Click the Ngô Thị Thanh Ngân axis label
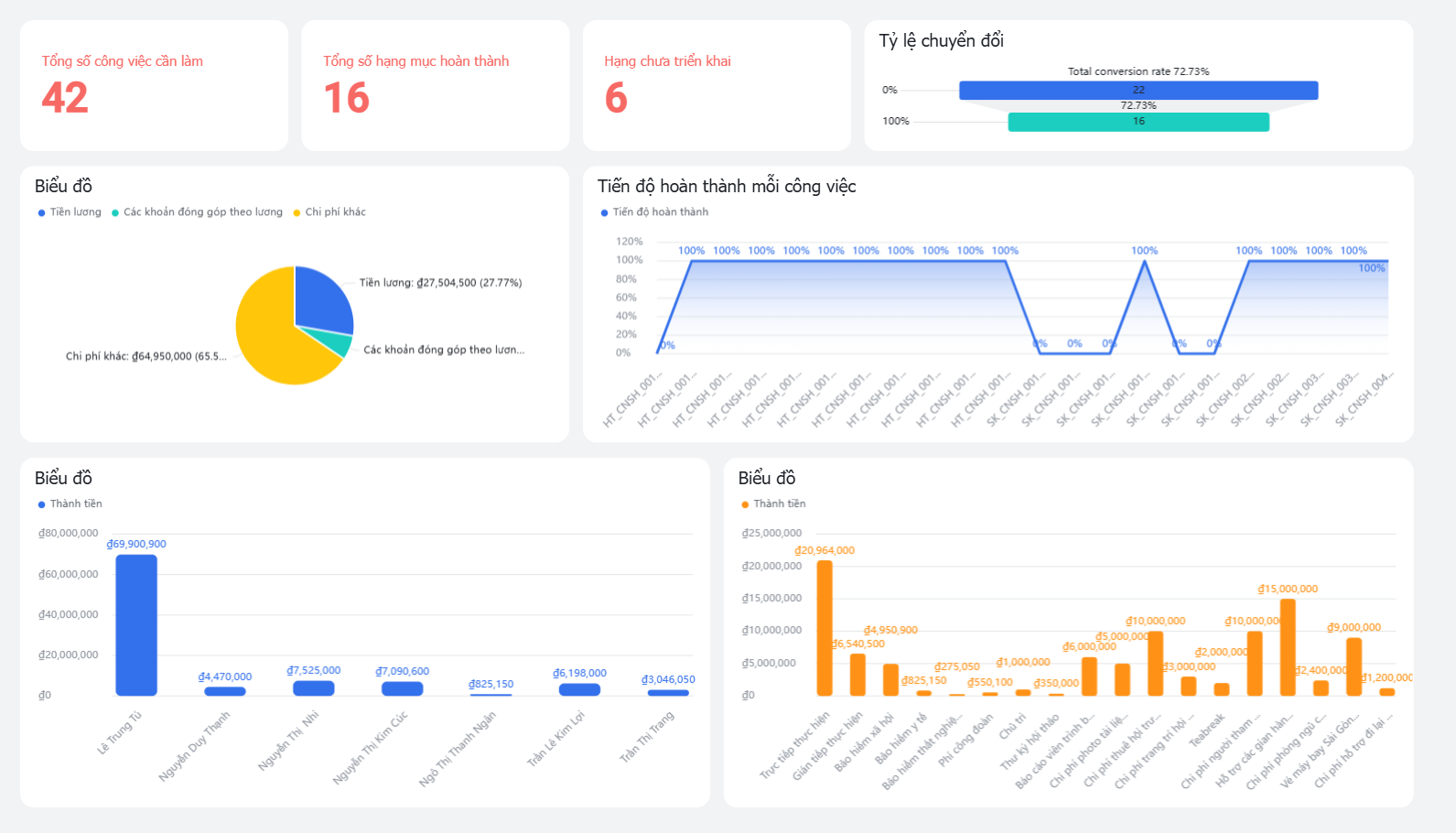 (458, 749)
